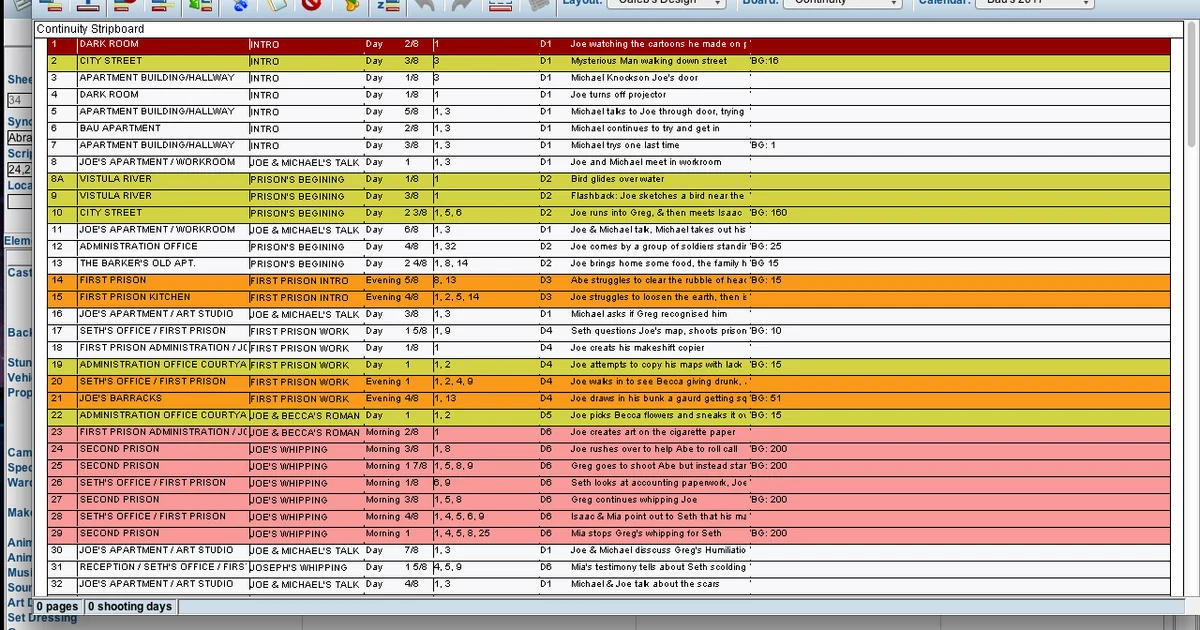Click the blue round toolbar icon

coord(241,5)
